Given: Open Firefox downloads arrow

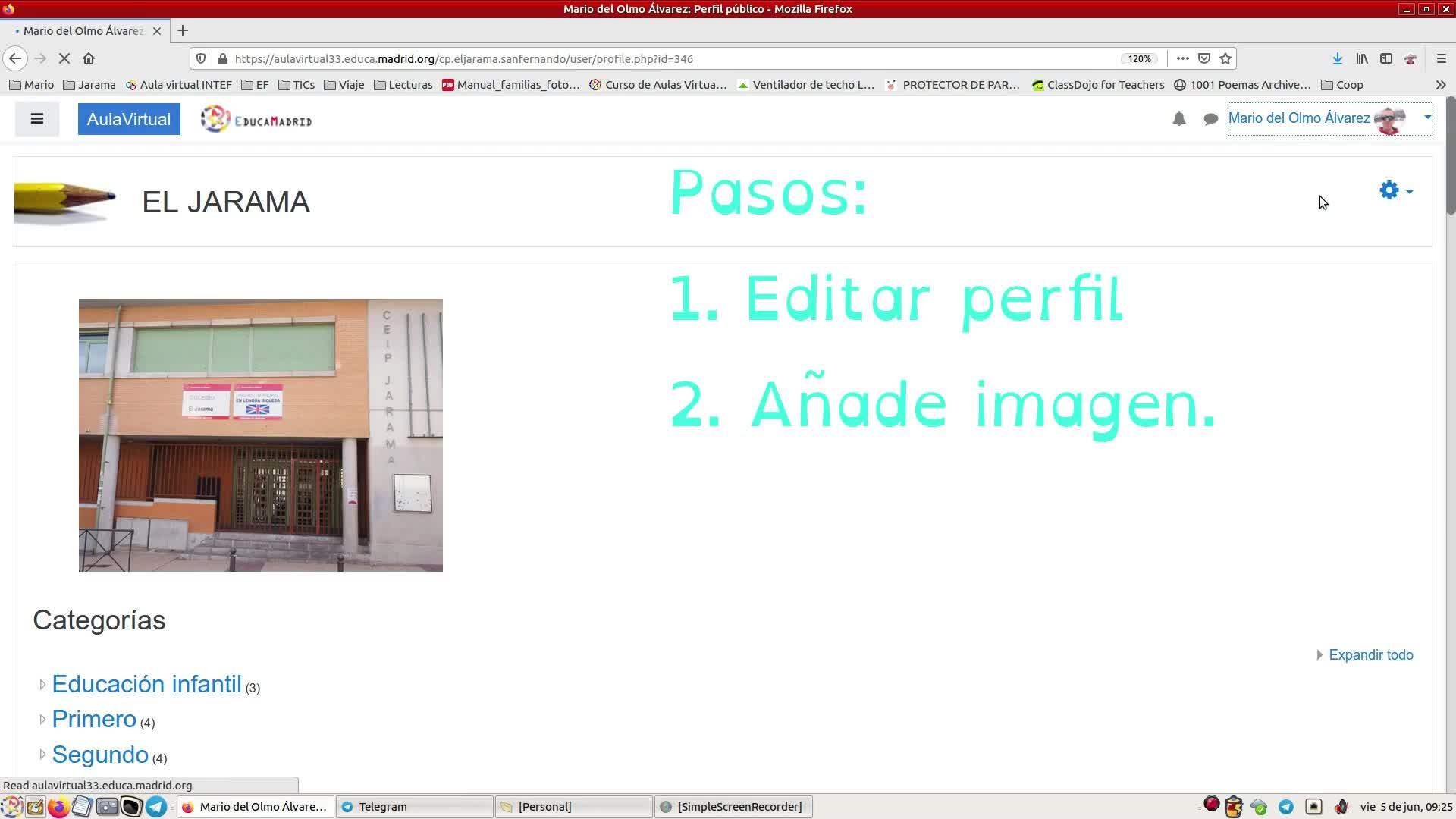Looking at the screenshot, I should (x=1337, y=58).
